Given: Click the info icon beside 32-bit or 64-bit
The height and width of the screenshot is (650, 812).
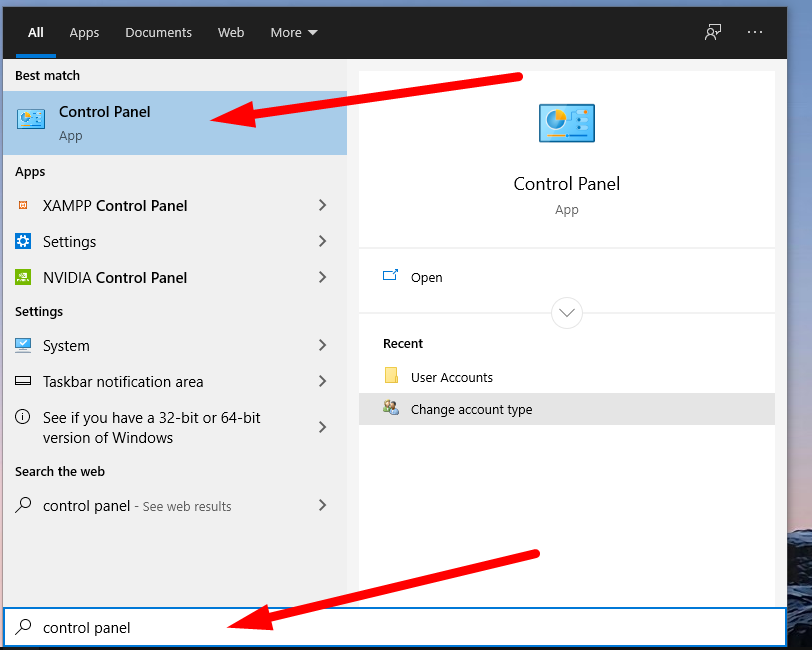Looking at the screenshot, I should pyautogui.click(x=22, y=417).
